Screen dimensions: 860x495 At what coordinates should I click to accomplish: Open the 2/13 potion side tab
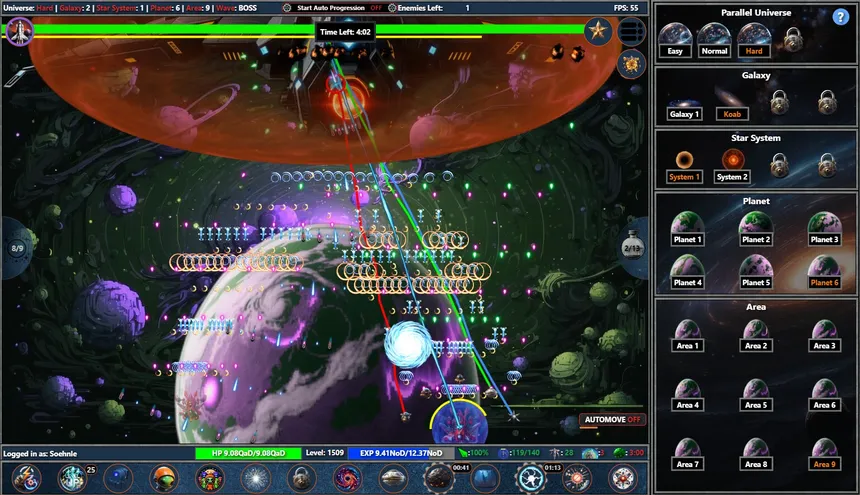tap(632, 248)
